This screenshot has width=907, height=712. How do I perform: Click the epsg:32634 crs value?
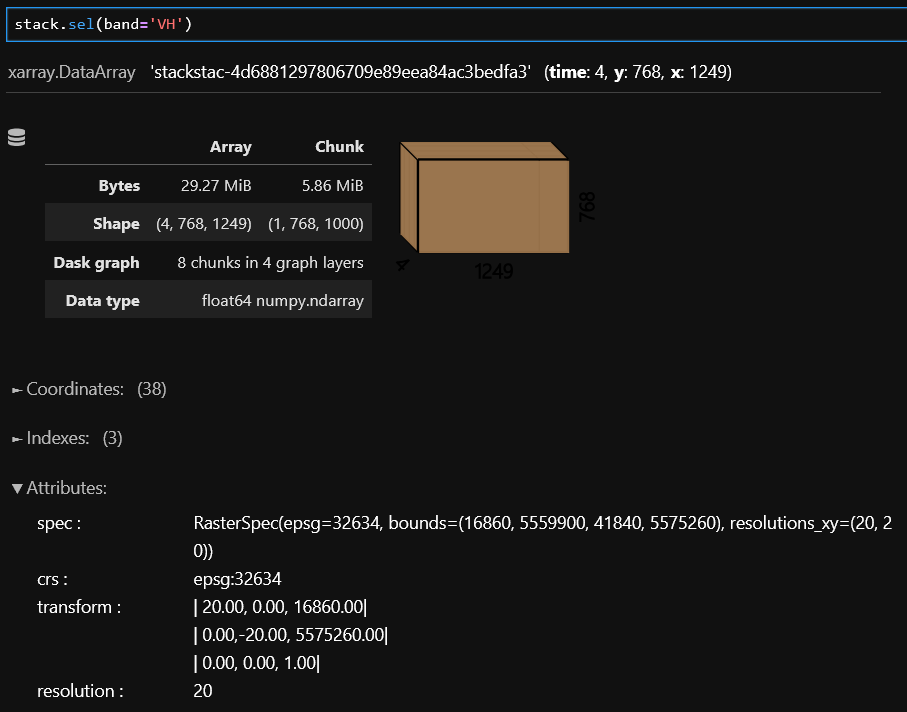click(235, 579)
